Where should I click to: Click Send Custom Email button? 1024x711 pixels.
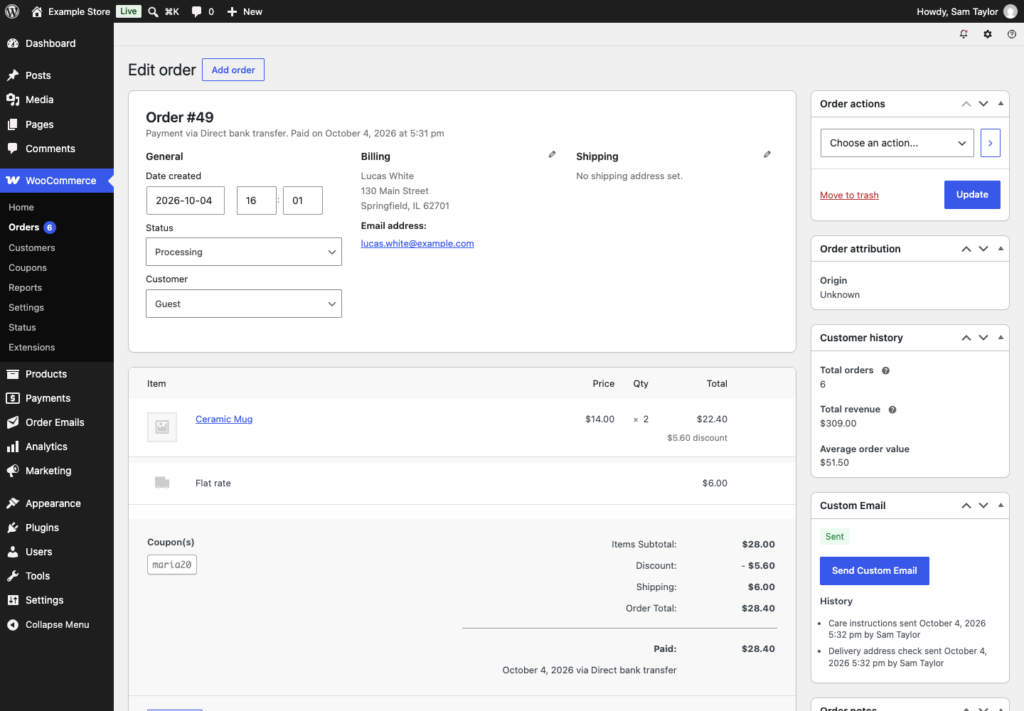[874, 571]
